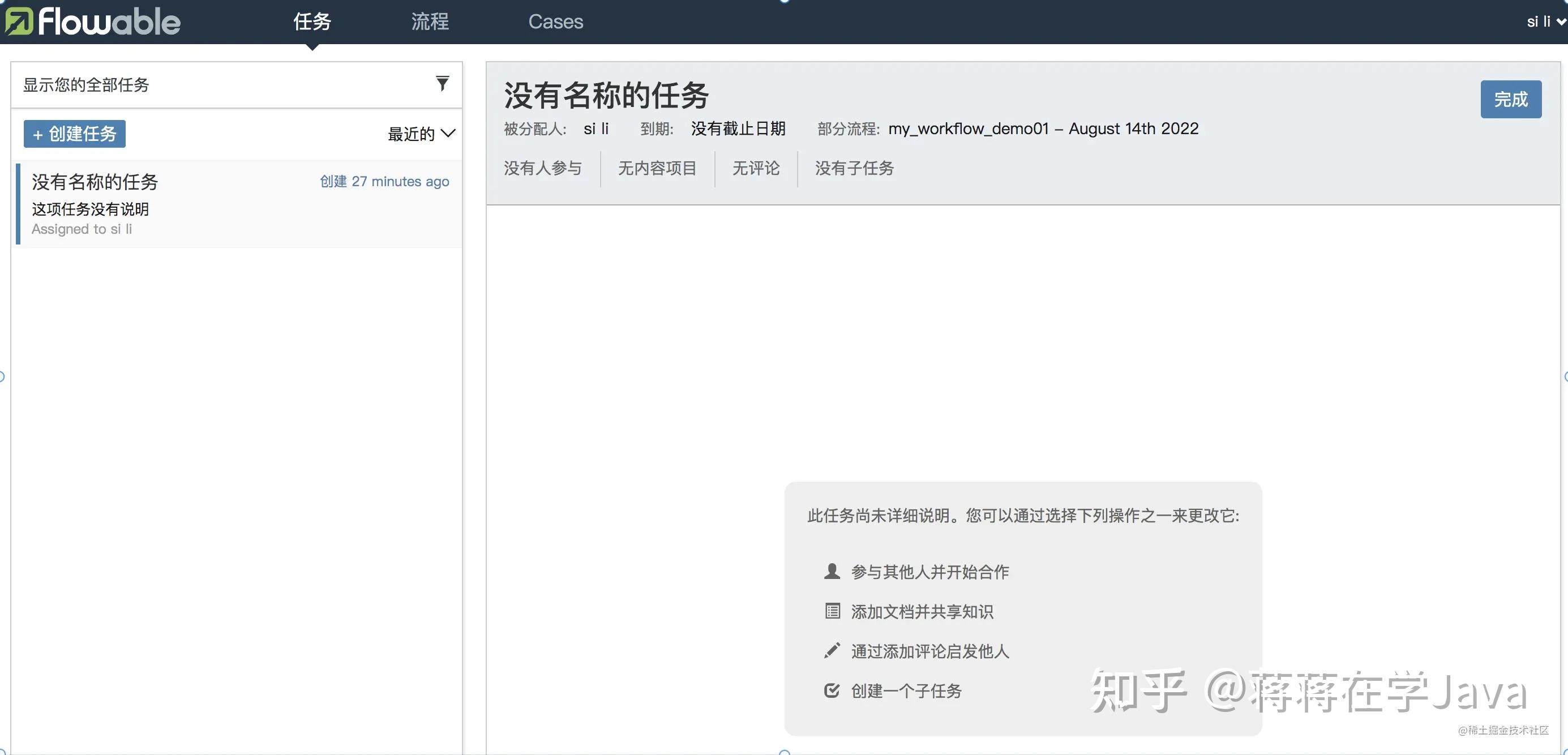This screenshot has width=1568, height=755.
Task: Open the task list filter funnel icon
Action: coord(443,83)
